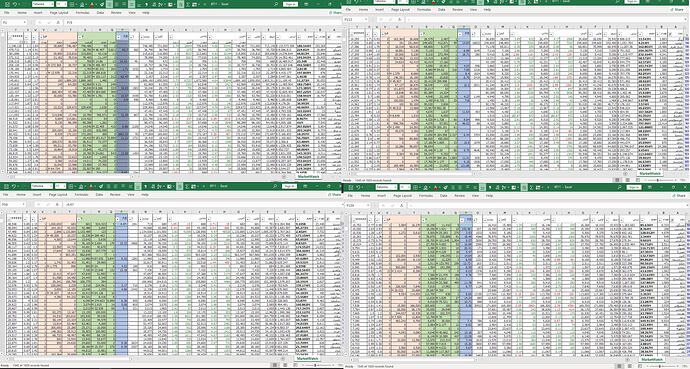Open View tab in bottom-left window
The image size is (690, 369).
point(131,194)
